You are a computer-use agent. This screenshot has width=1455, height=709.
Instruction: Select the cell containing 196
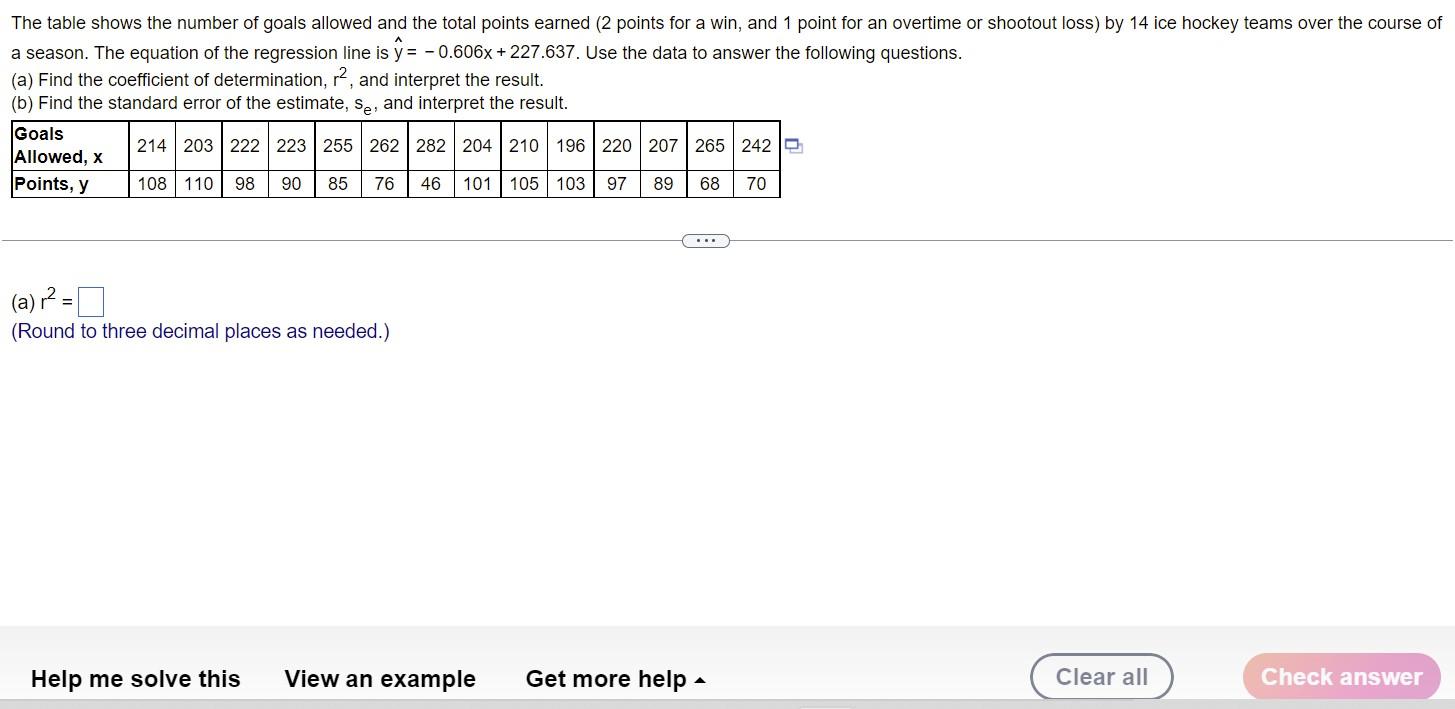click(570, 146)
